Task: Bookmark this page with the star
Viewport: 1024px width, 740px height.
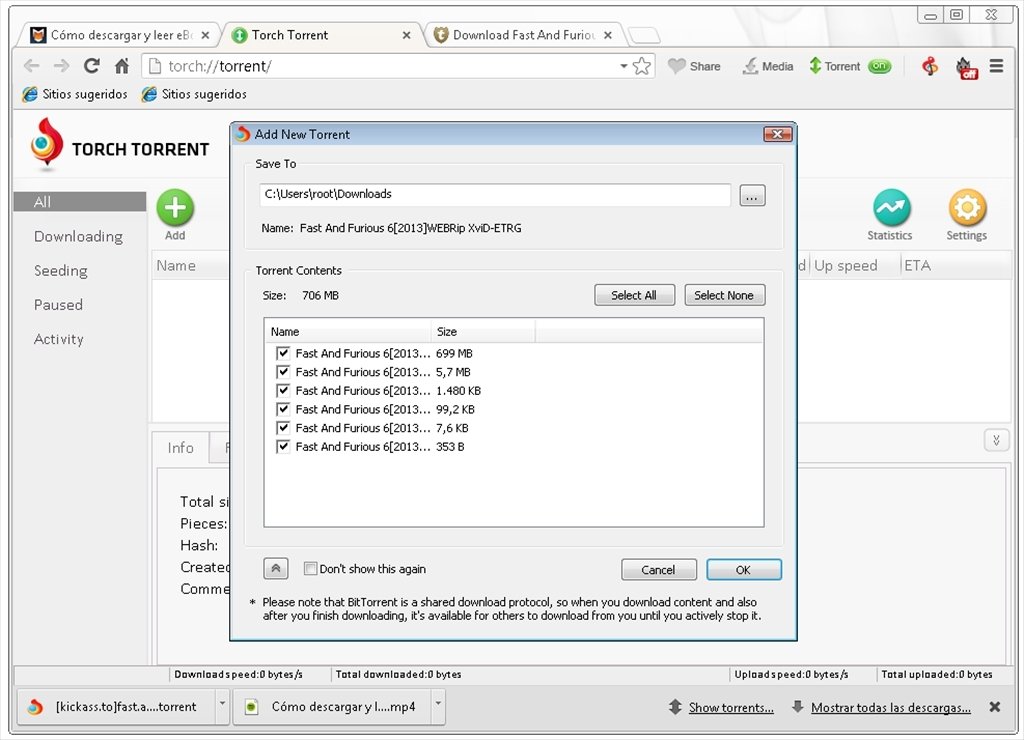Action: 642,66
